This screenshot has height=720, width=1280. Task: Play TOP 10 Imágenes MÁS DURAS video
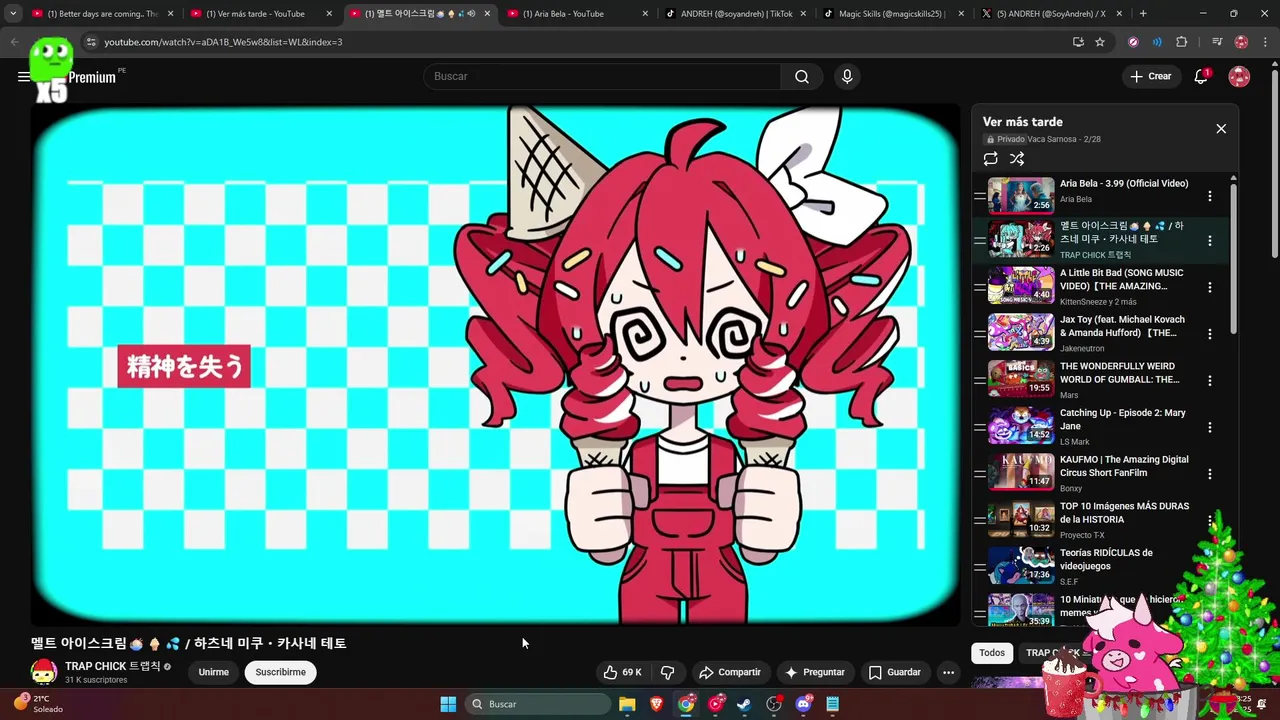coord(1021,521)
